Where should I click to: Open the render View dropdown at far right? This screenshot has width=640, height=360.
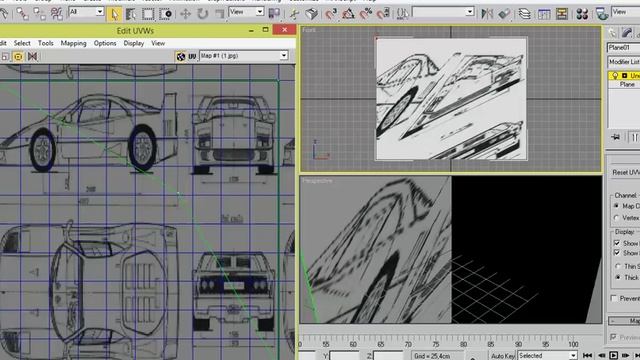pyautogui.click(x=626, y=12)
